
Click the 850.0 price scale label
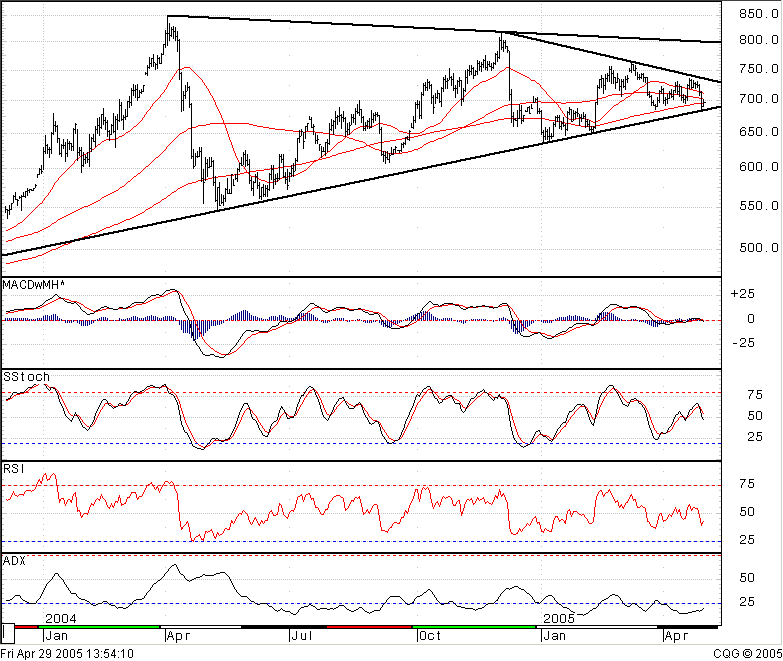pos(754,15)
